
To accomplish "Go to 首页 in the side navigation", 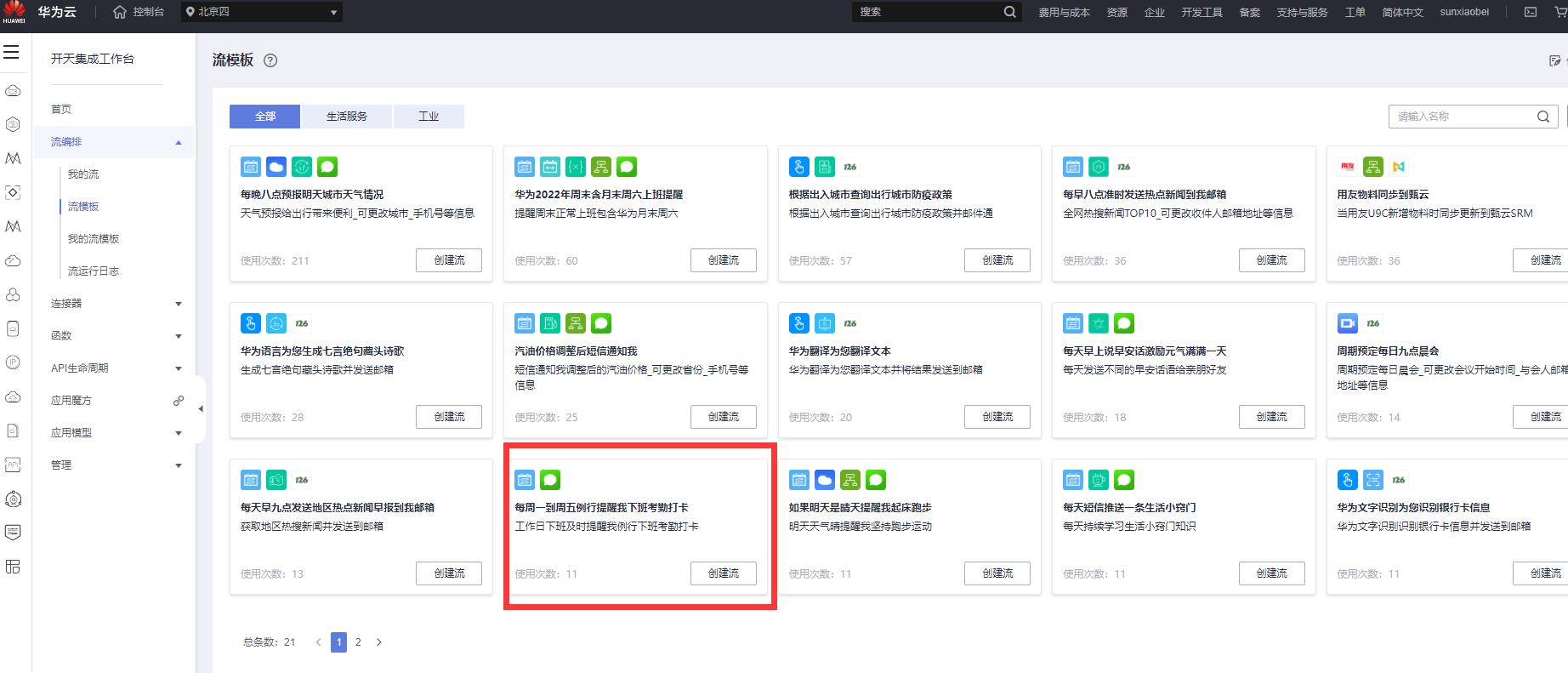I will 61,110.
